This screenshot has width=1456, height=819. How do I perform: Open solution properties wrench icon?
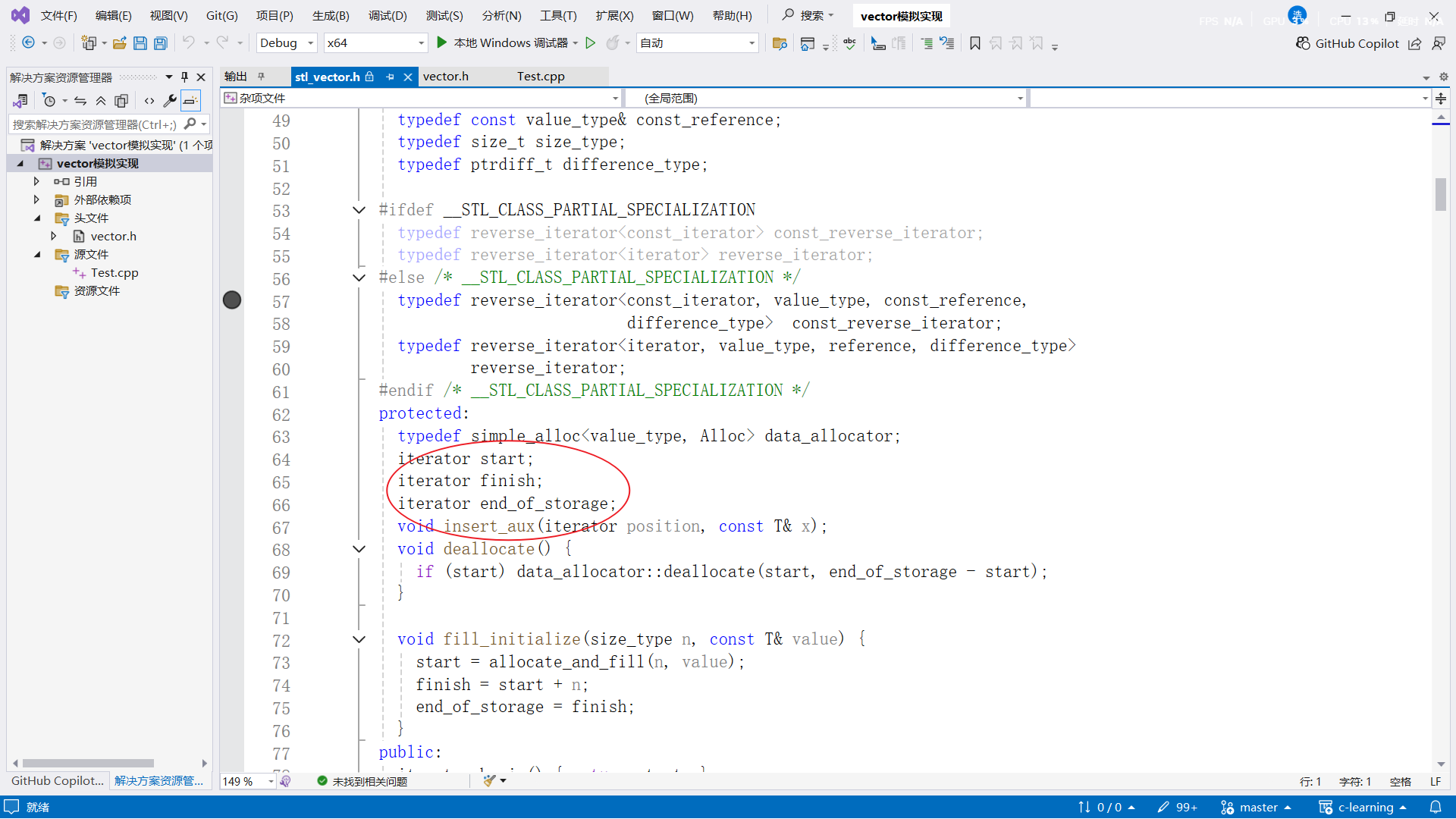pyautogui.click(x=170, y=101)
